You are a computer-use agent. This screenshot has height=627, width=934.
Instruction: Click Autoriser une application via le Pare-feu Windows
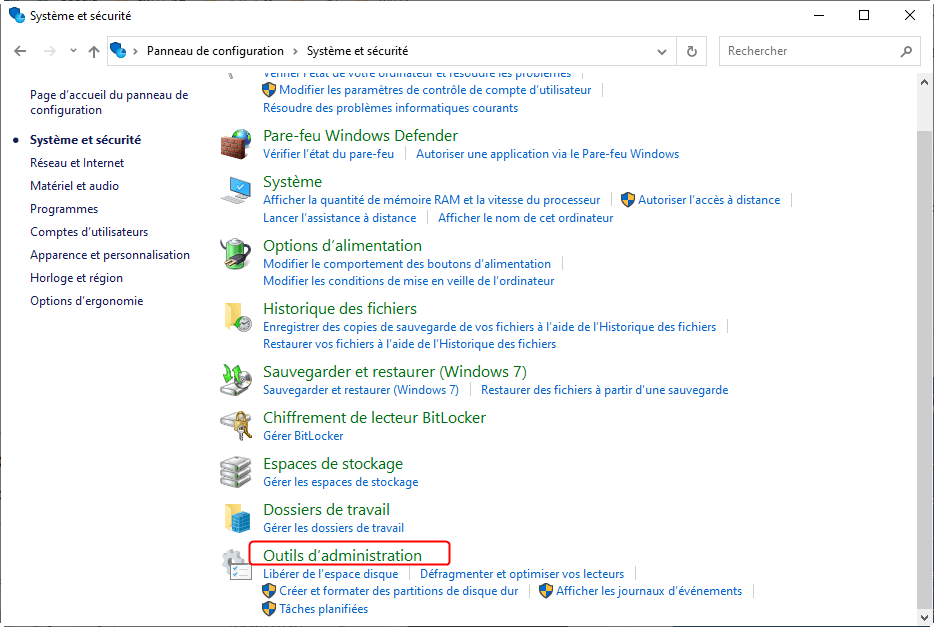click(547, 154)
